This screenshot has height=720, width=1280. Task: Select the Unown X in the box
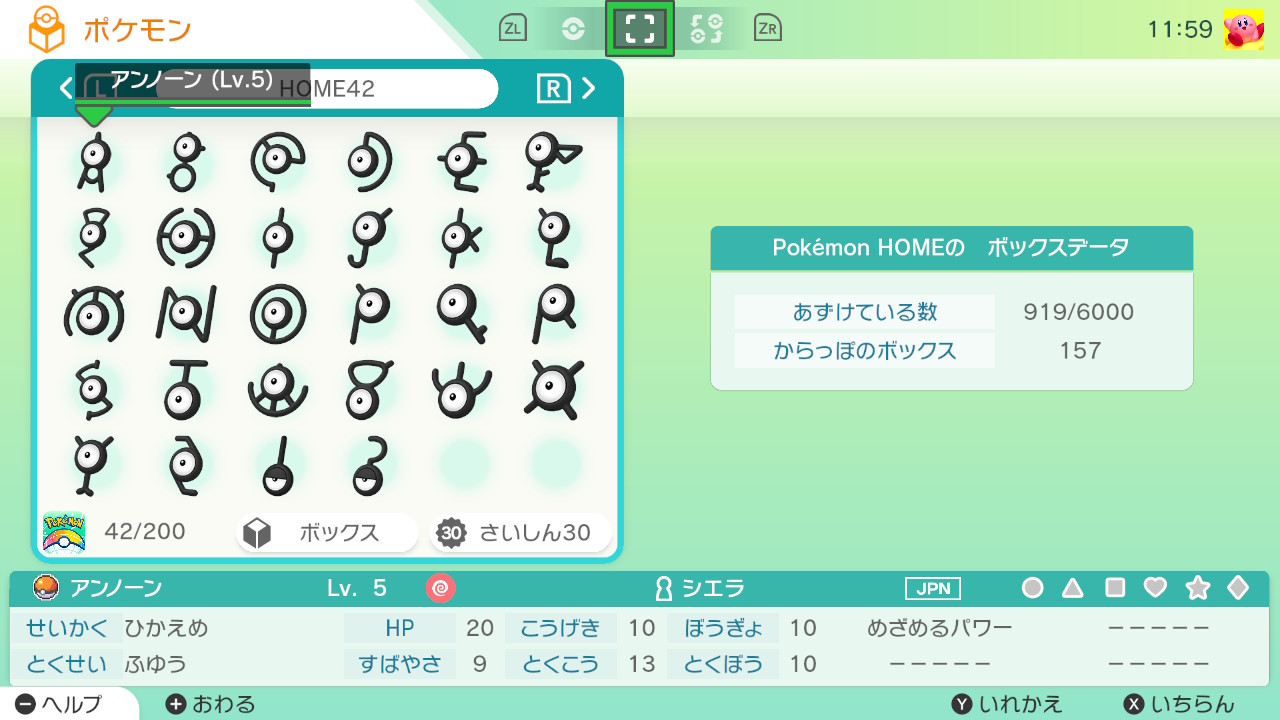pos(552,390)
